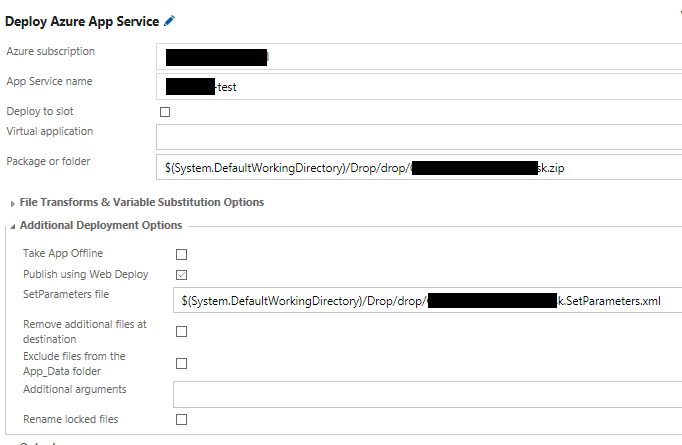Enable Remove additional files at destination

[x=181, y=331]
